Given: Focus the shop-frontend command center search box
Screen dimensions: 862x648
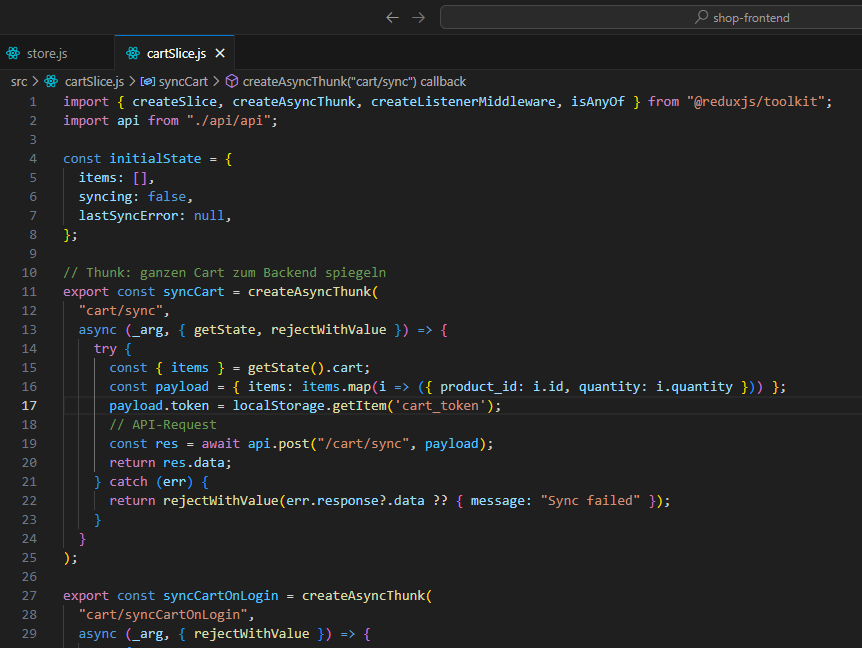Looking at the screenshot, I should pyautogui.click(x=650, y=17).
